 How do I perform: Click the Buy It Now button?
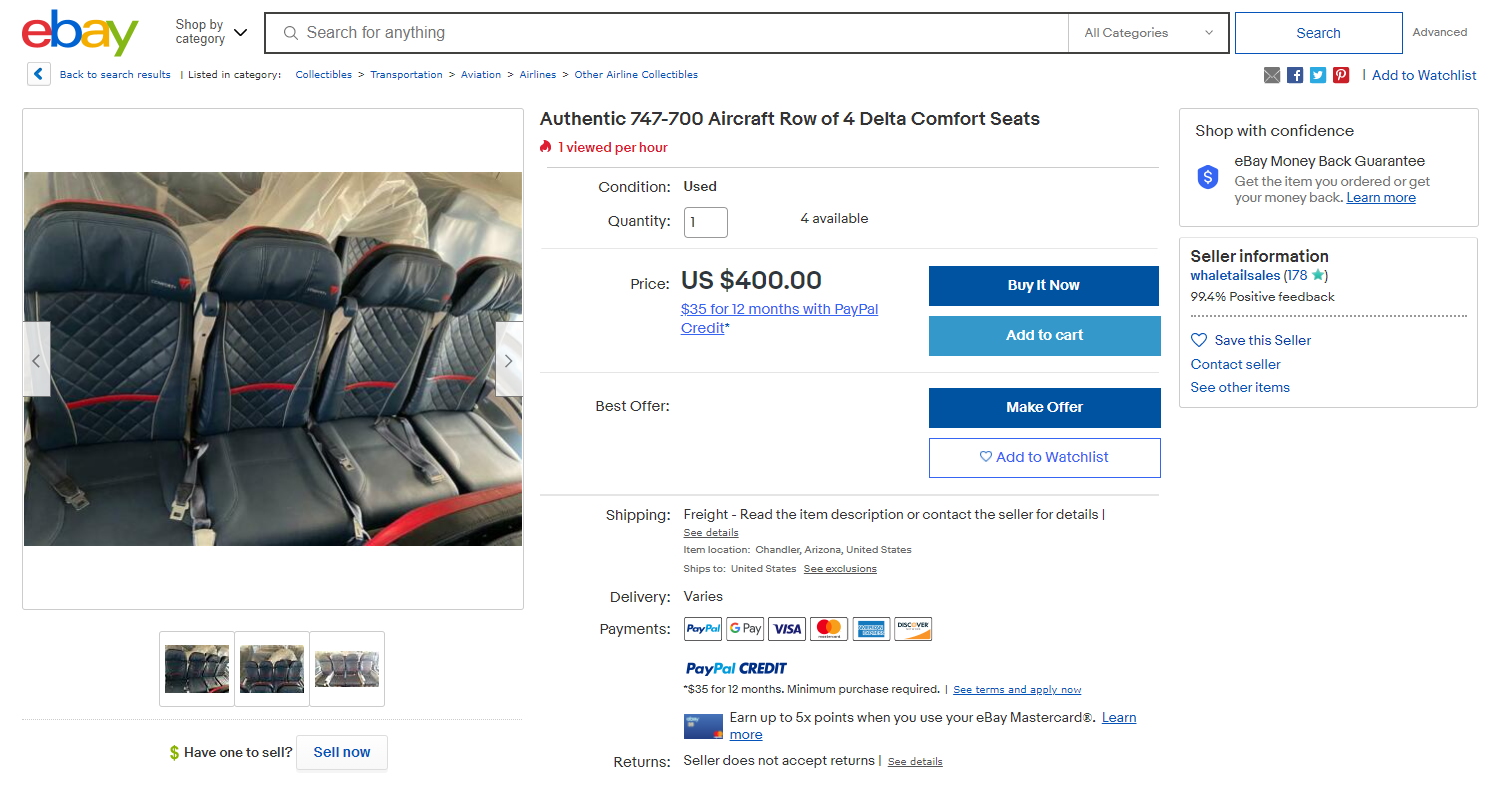(1043, 285)
